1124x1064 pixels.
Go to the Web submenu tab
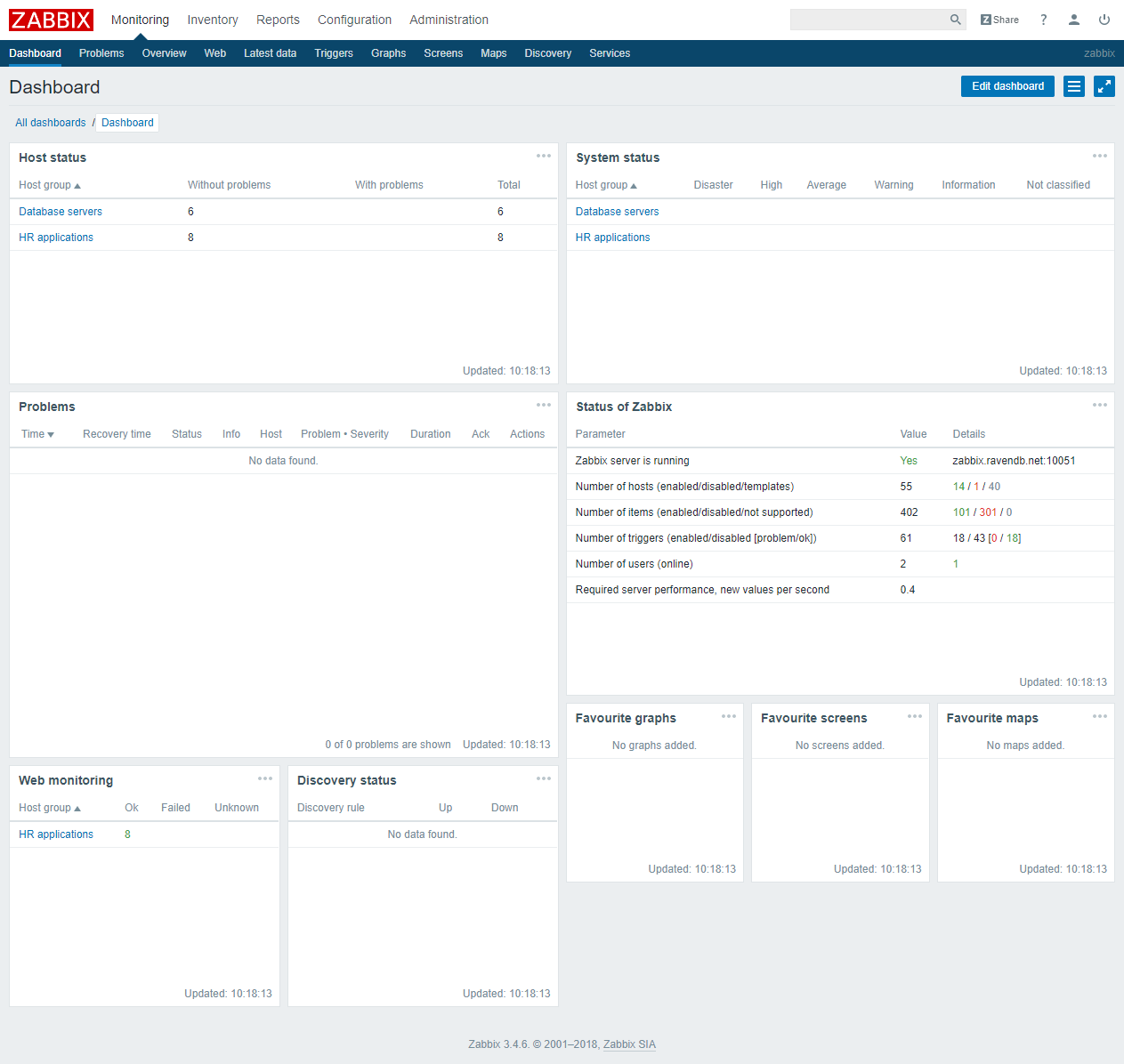pyautogui.click(x=215, y=53)
